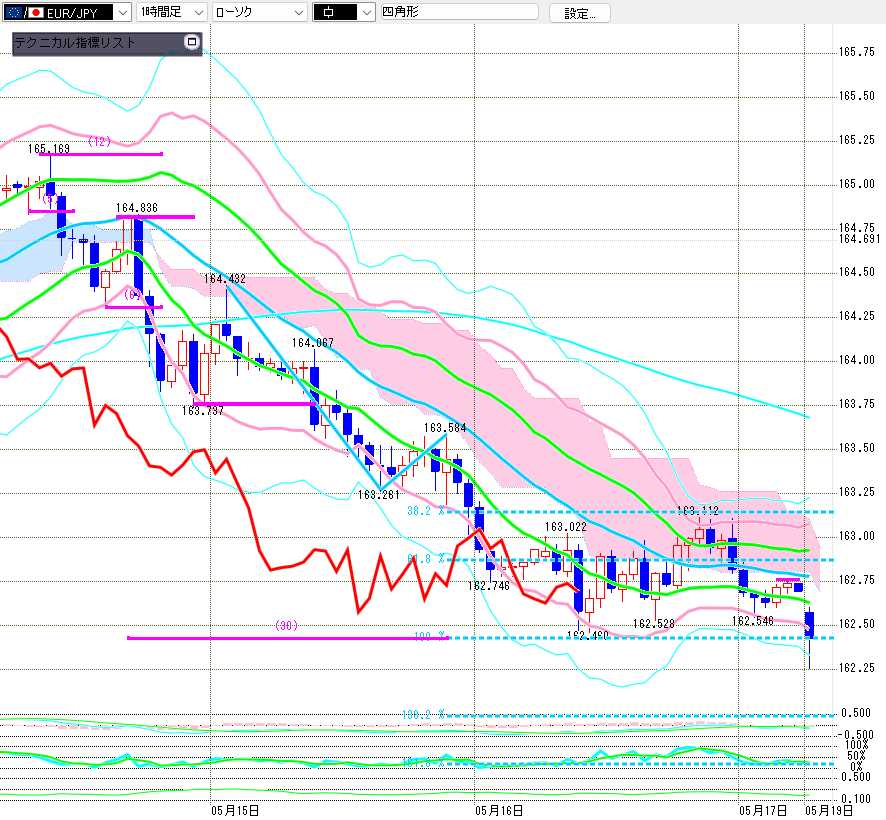Image resolution: width=886 pixels, height=820 pixels.
Task: Click the 163.00 price axis label
Action: 856,536
